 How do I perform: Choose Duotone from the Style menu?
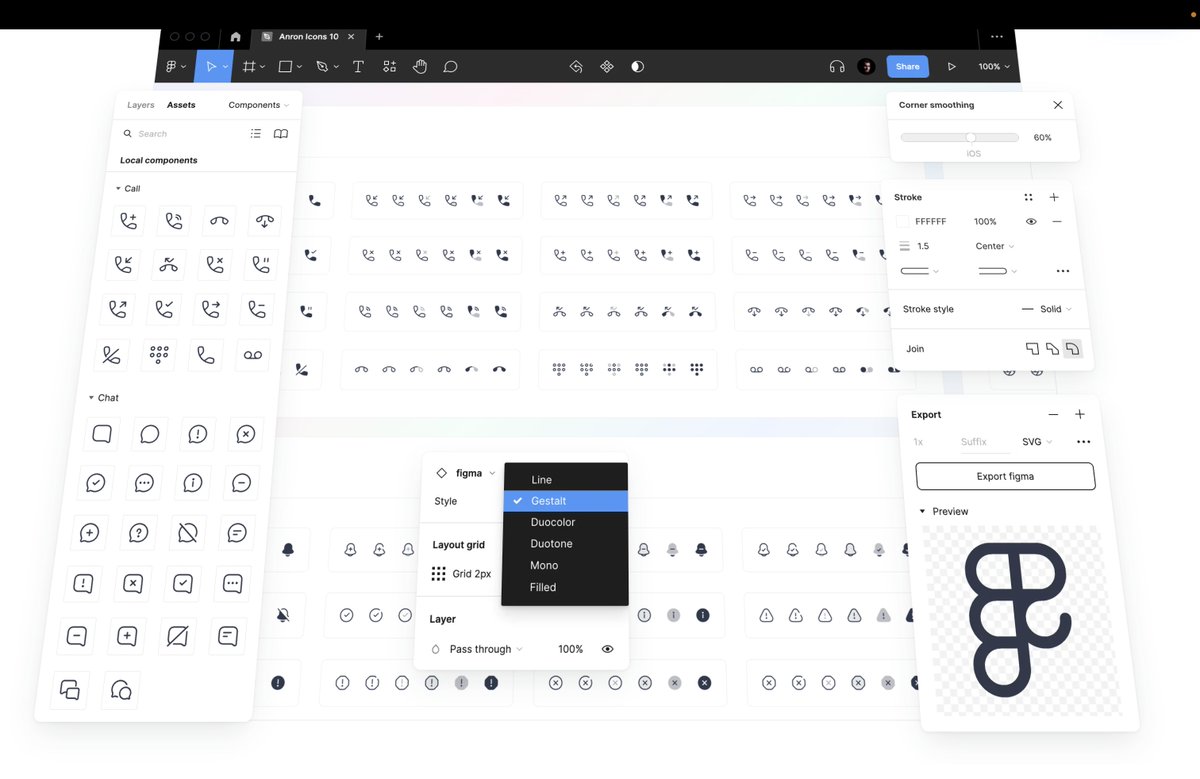tap(565, 544)
